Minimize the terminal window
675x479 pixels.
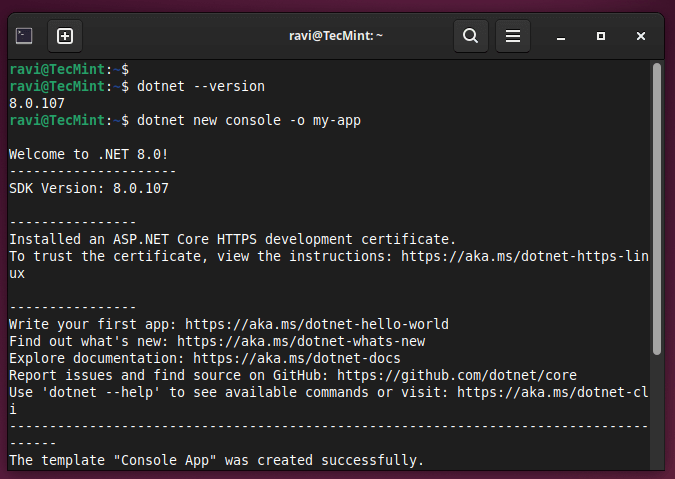pyautogui.click(x=560, y=37)
